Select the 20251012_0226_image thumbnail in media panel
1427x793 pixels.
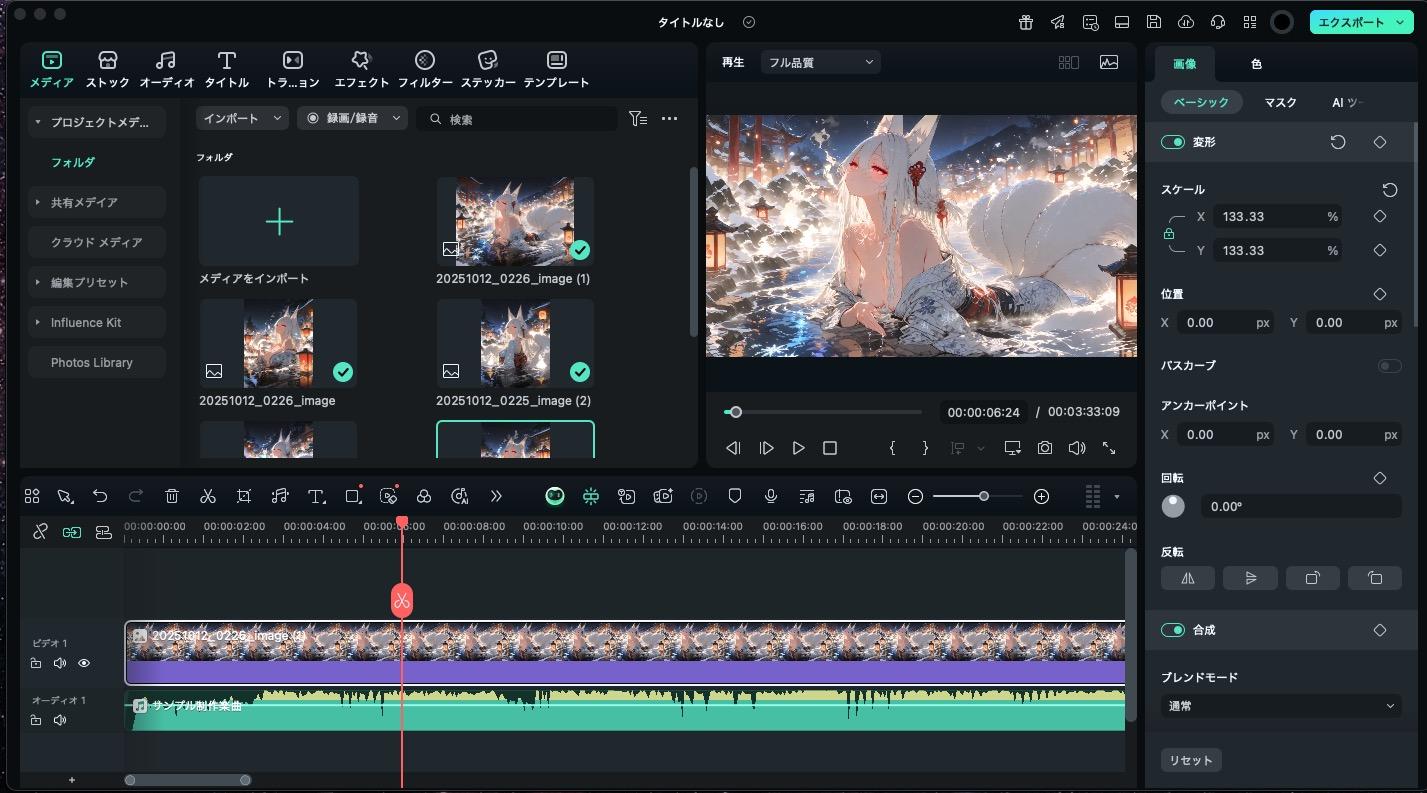(x=278, y=343)
